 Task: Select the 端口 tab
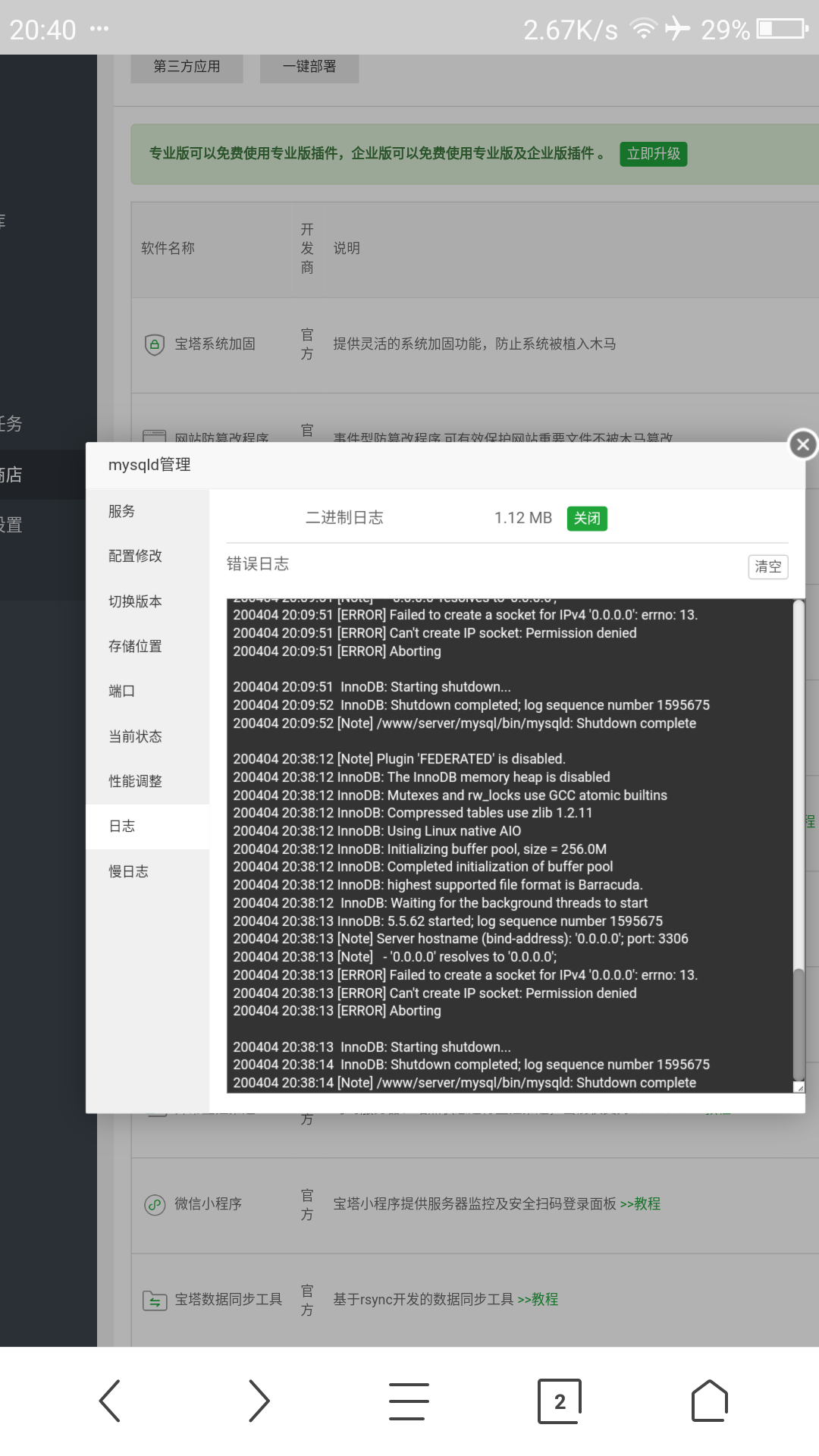coord(148,691)
